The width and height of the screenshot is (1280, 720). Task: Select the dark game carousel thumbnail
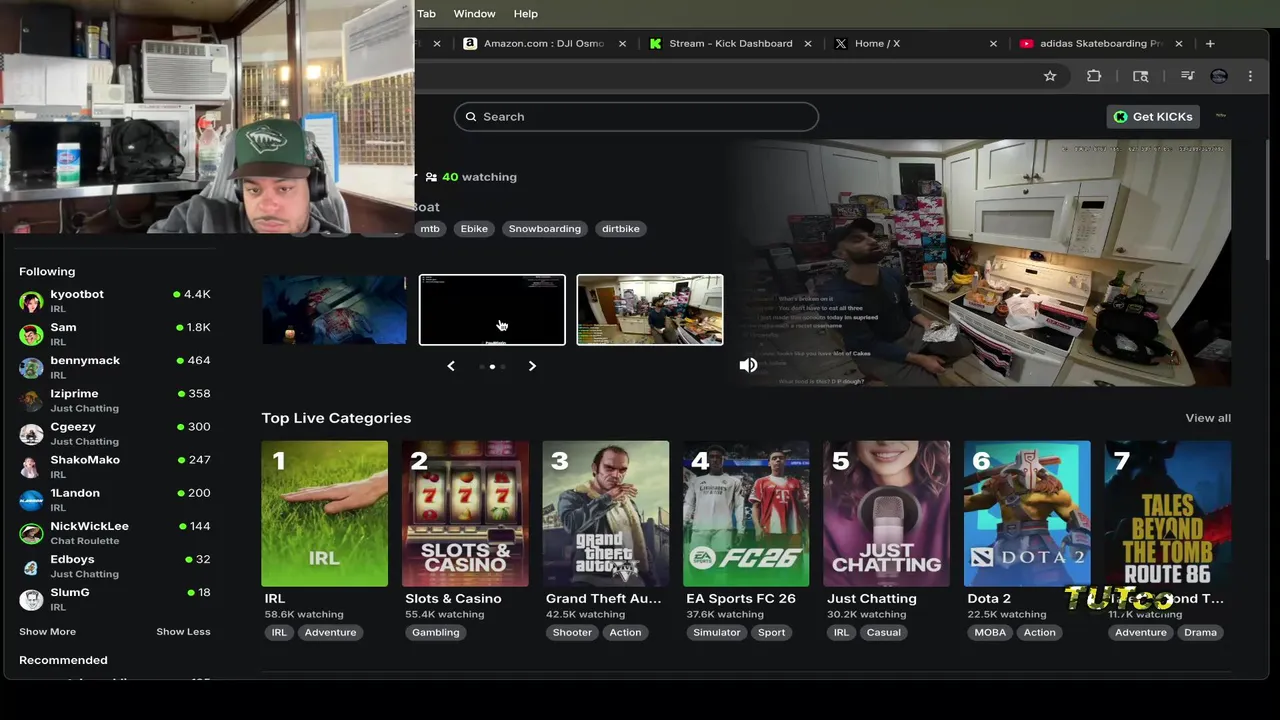point(334,310)
